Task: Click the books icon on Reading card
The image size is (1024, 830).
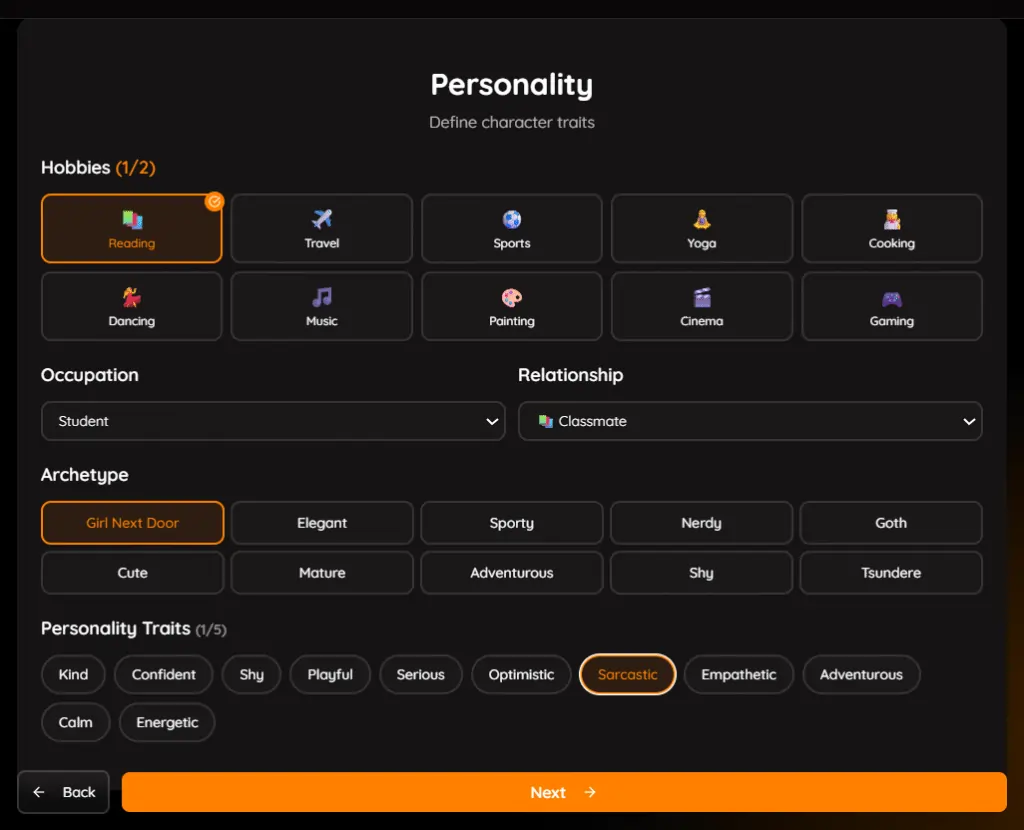Action: coord(132,219)
